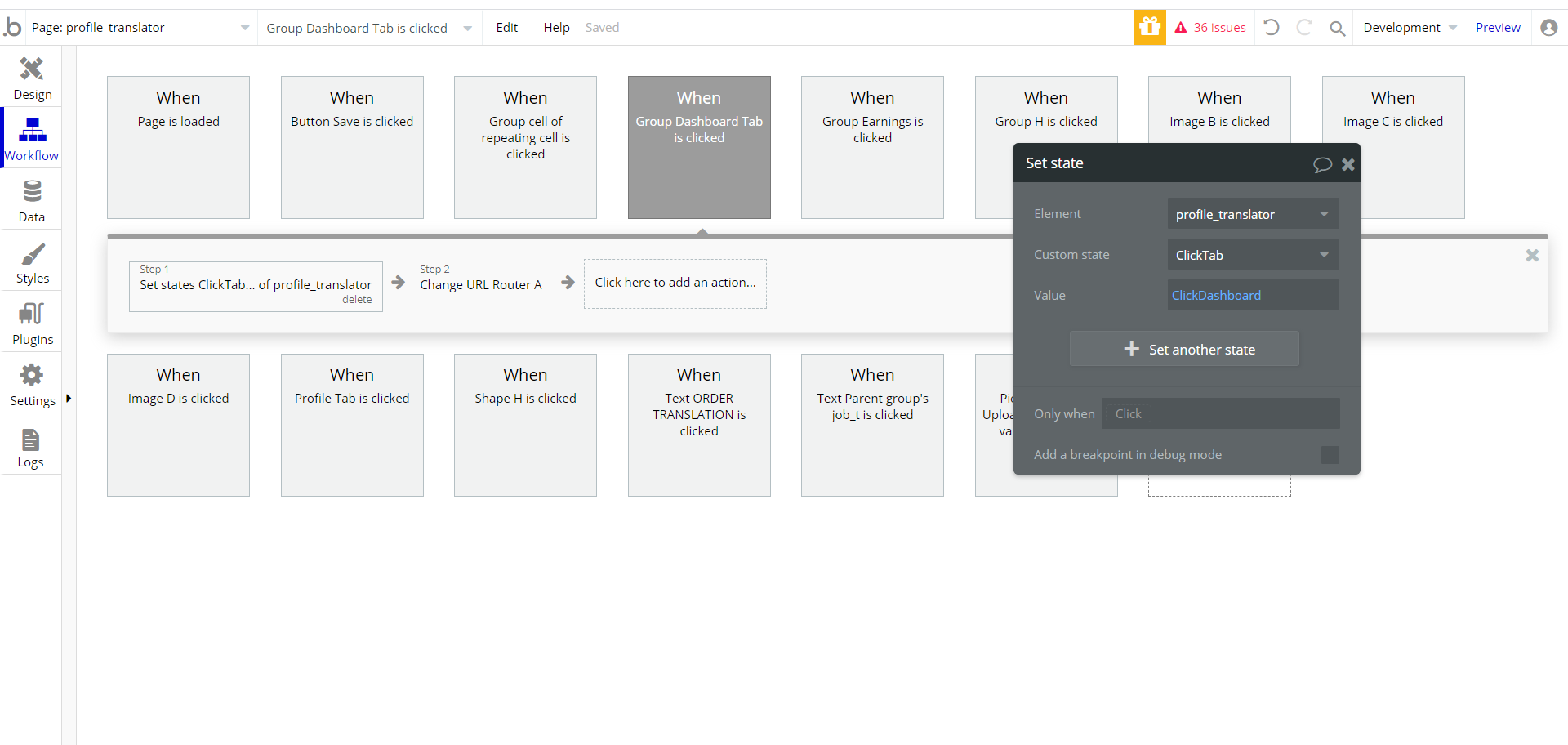Image resolution: width=1568 pixels, height=745 pixels.
Task: Open the Page profile_translator dropdown
Action: [140, 28]
